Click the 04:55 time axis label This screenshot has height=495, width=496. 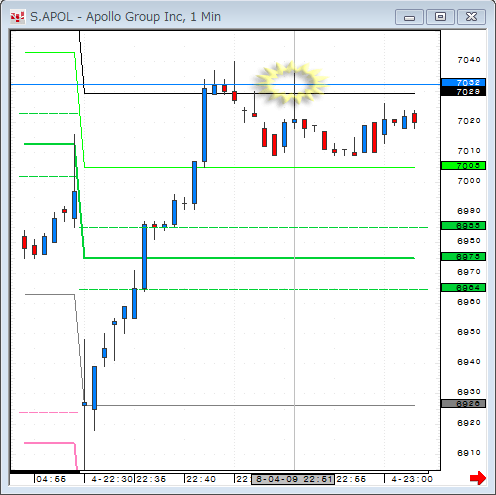pos(51,479)
